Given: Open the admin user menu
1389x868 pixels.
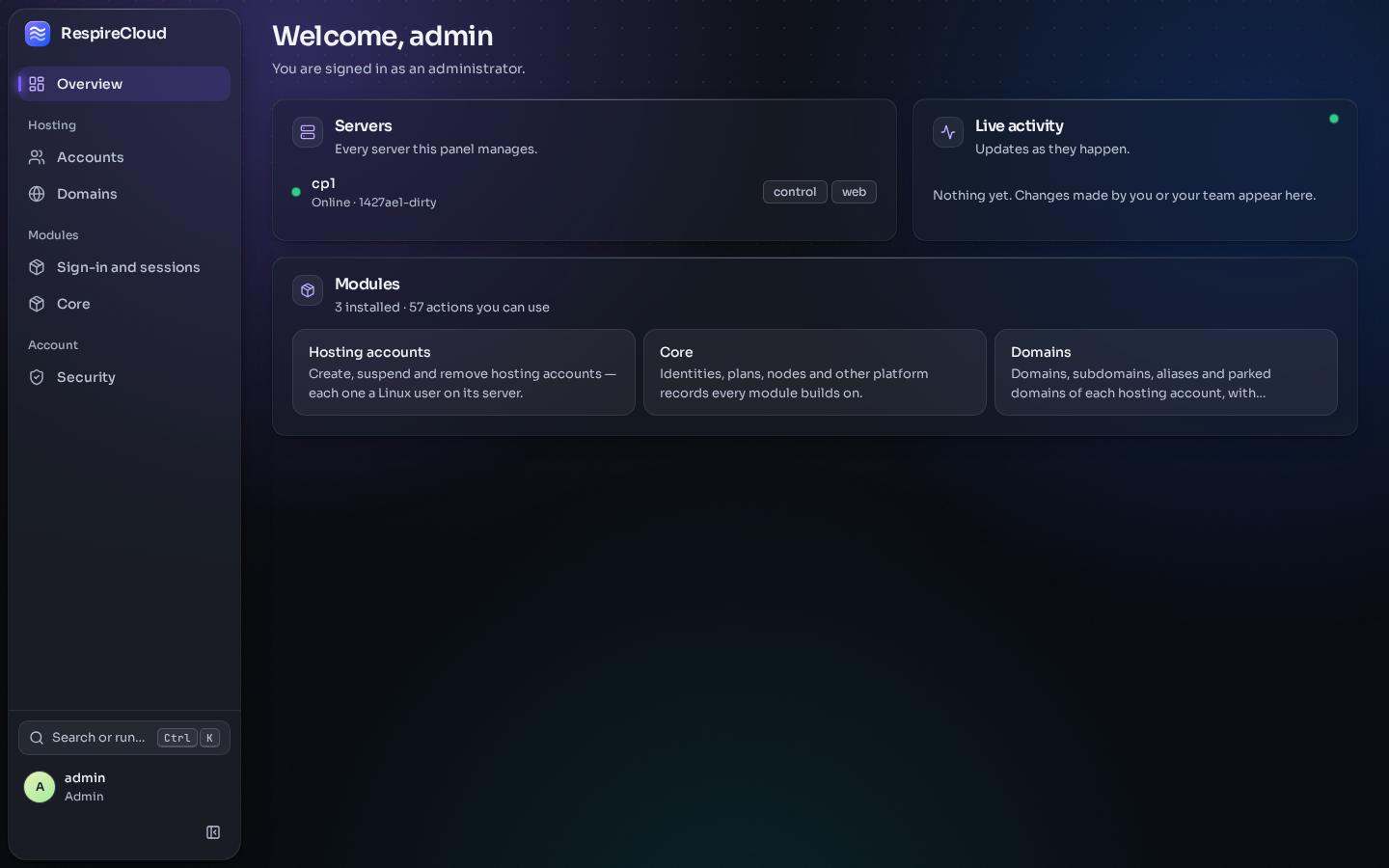Looking at the screenshot, I should (124, 787).
